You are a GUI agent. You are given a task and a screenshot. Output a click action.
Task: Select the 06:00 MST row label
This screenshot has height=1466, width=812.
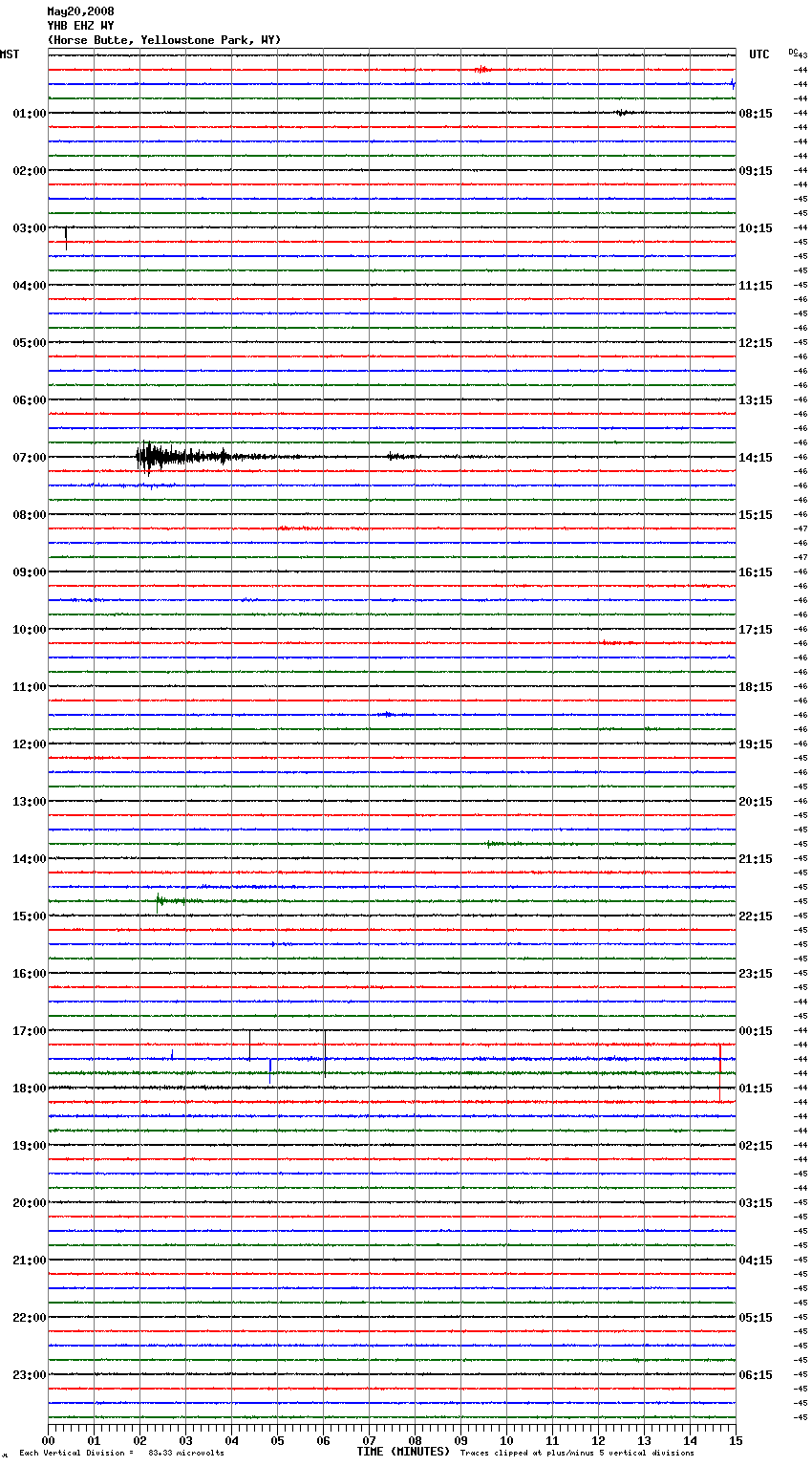click(29, 399)
